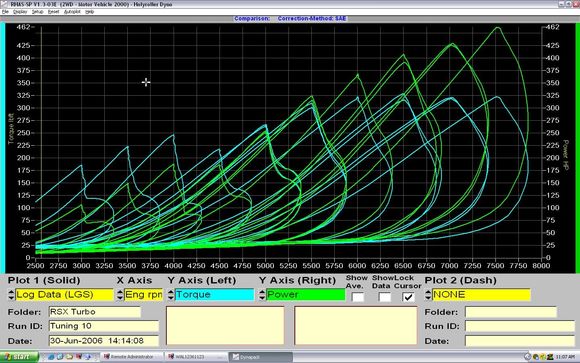Click the application icon in title bar

coord(4,4)
